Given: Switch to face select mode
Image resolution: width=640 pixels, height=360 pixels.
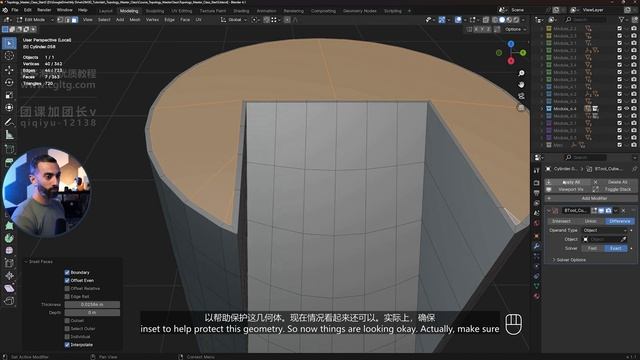Looking at the screenshot, I should click(x=74, y=20).
